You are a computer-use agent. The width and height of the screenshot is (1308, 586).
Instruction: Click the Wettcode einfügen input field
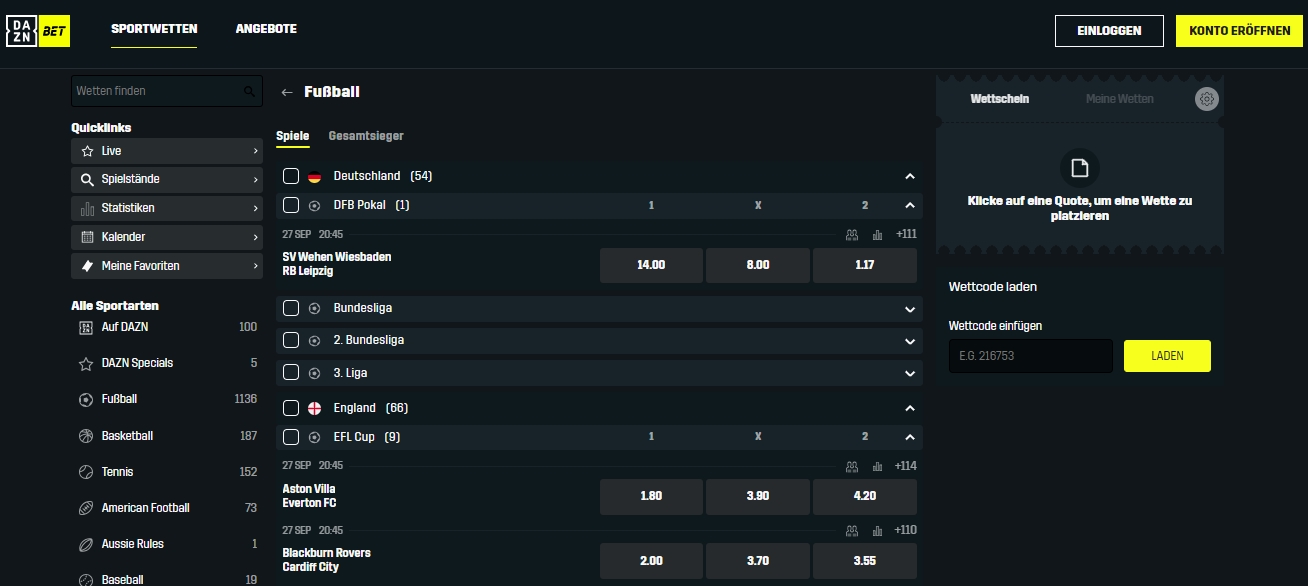coord(1031,356)
